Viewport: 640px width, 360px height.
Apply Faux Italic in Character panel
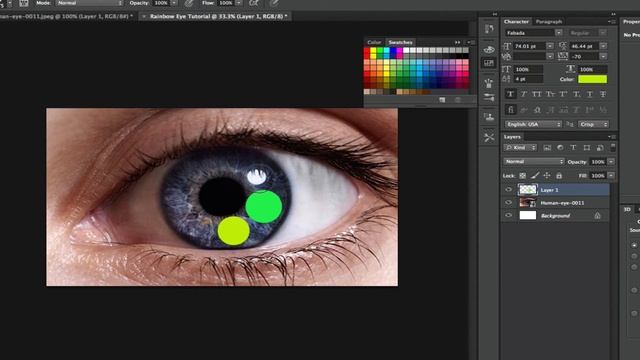[x=524, y=94]
